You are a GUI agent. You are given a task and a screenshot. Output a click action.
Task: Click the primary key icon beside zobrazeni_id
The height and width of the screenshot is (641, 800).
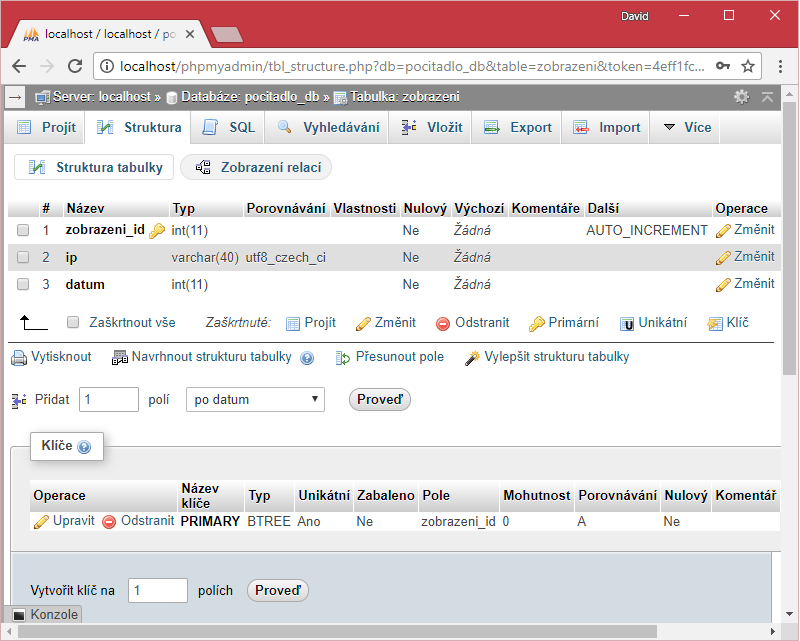156,229
